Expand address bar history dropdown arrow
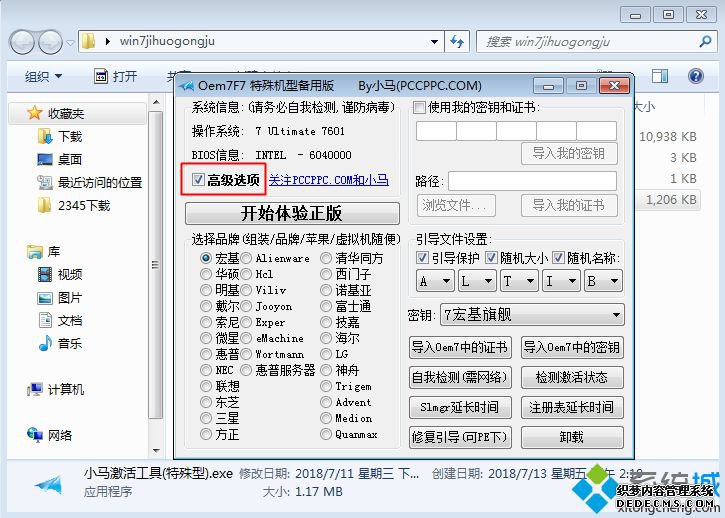 [434, 42]
